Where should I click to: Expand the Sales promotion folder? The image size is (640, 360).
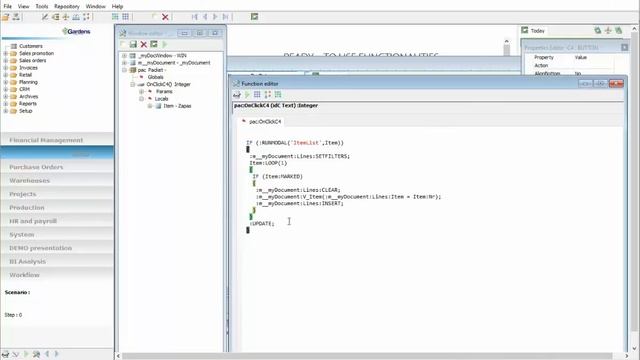[x=6, y=53]
